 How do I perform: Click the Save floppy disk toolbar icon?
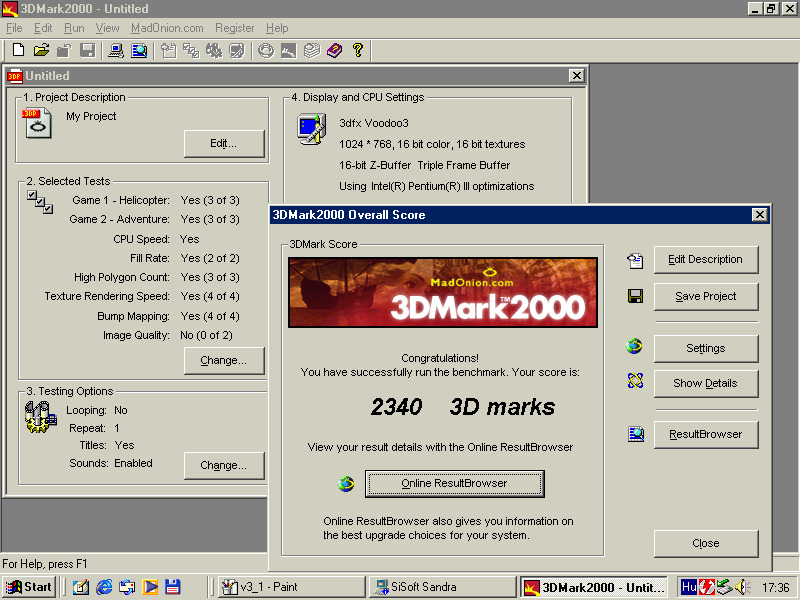point(88,50)
